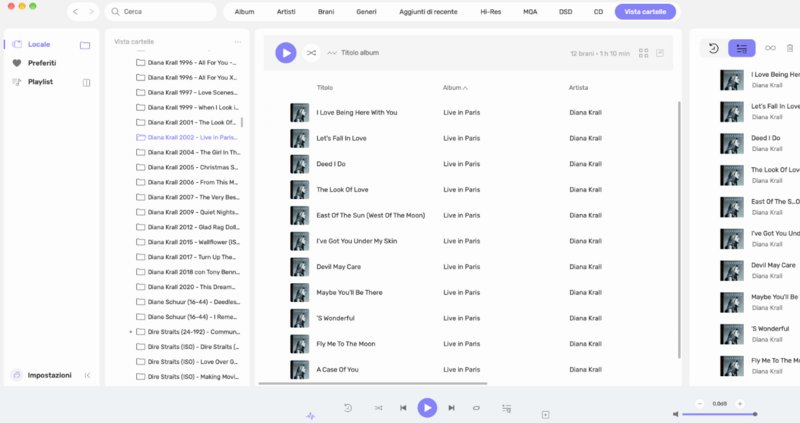Go forward with the right navigation arrow
Image resolution: width=800 pixels, height=423 pixels.
point(91,12)
